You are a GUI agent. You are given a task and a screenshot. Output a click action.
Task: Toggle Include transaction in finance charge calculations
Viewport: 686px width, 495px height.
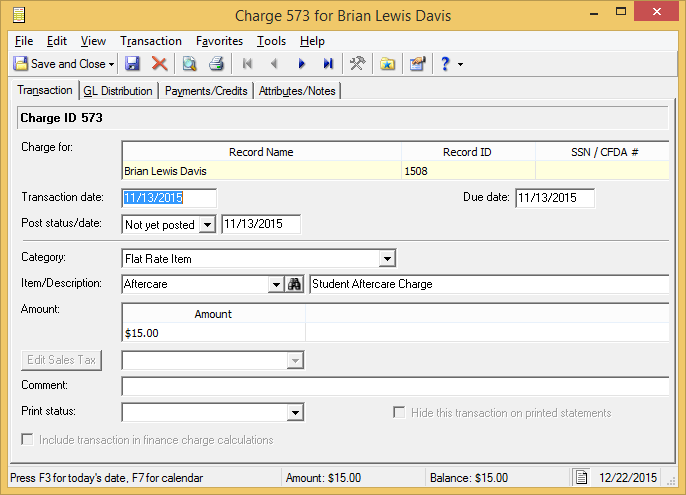coord(27,439)
